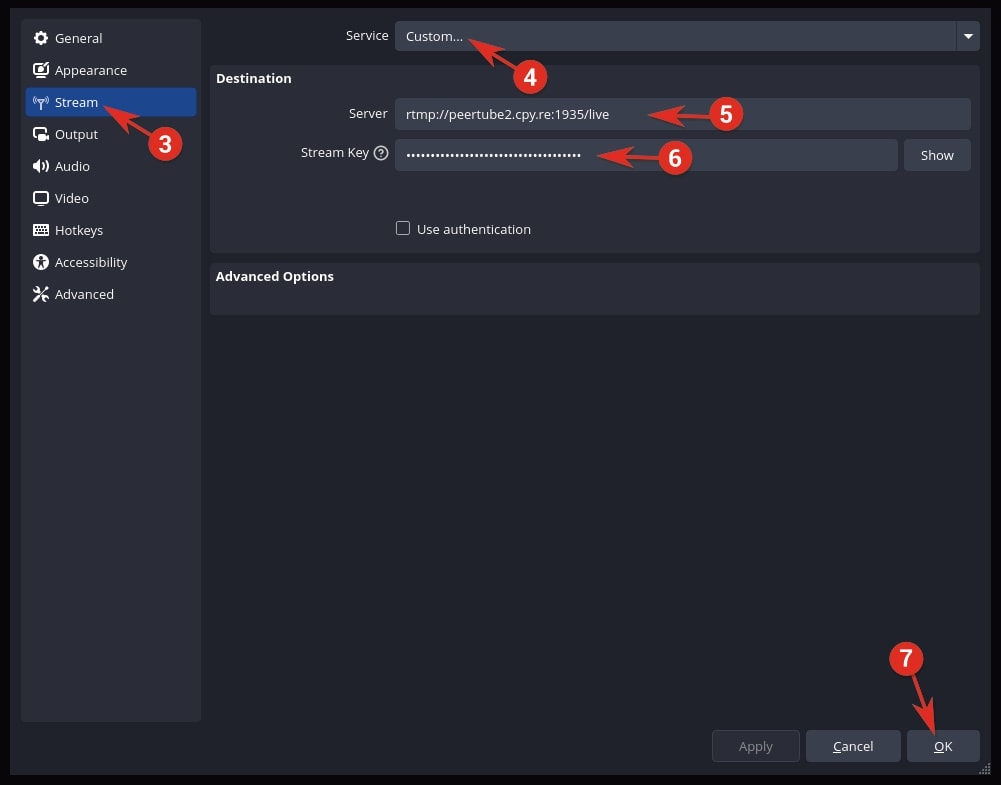Switch to the Hotkeys settings page
This screenshot has width=1001, height=785.
(x=78, y=230)
